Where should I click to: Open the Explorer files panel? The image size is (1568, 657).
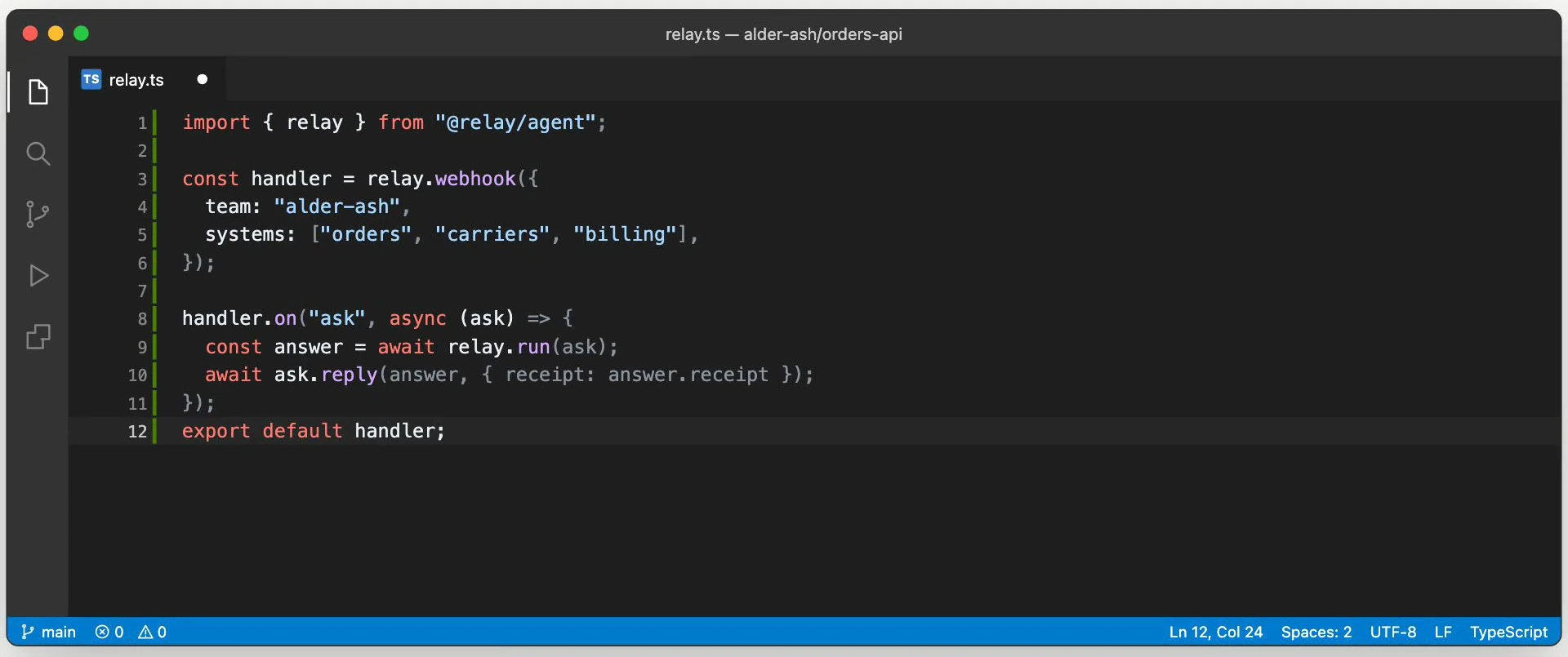coord(38,91)
